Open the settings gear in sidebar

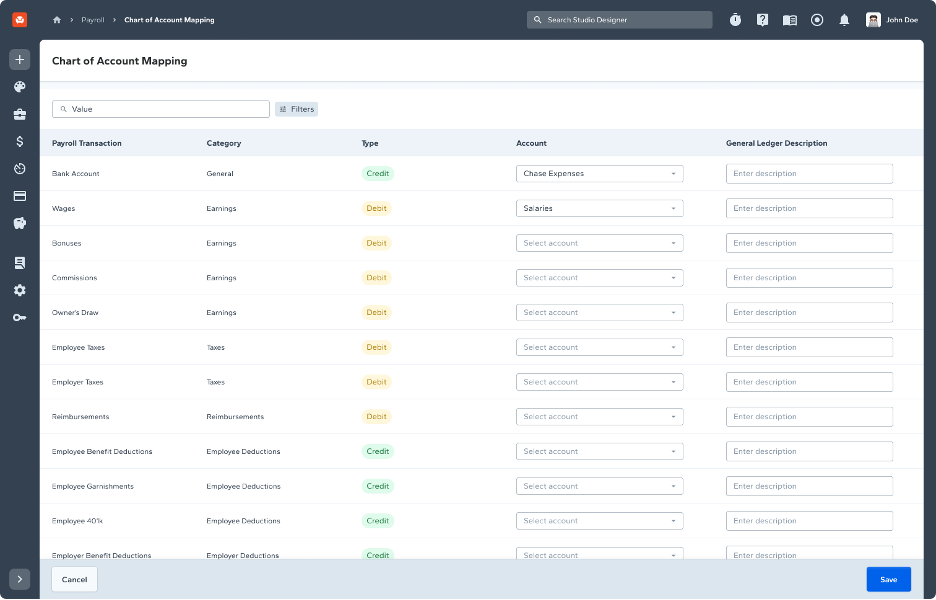(x=20, y=290)
